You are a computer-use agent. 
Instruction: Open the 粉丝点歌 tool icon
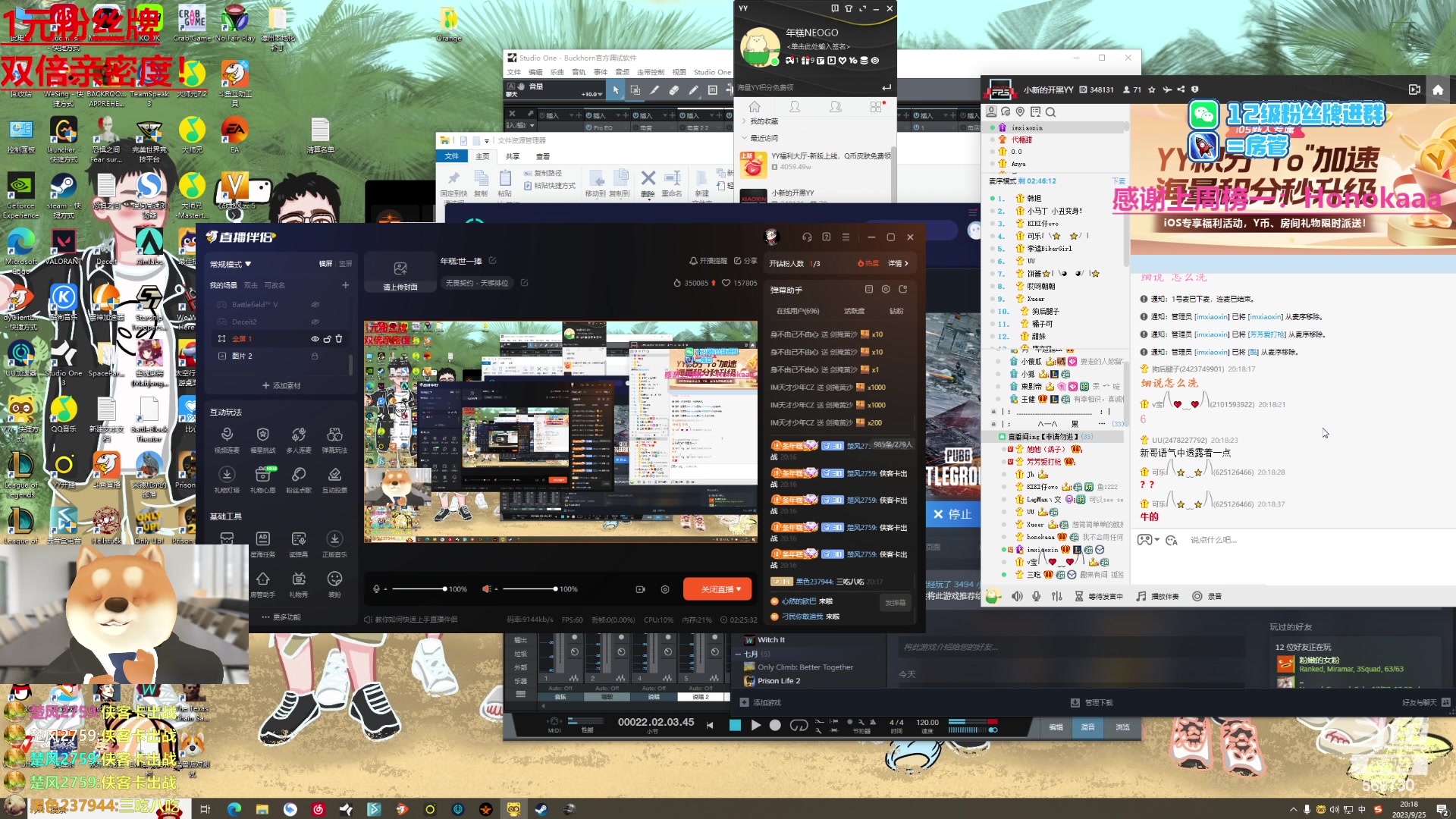[x=299, y=479]
